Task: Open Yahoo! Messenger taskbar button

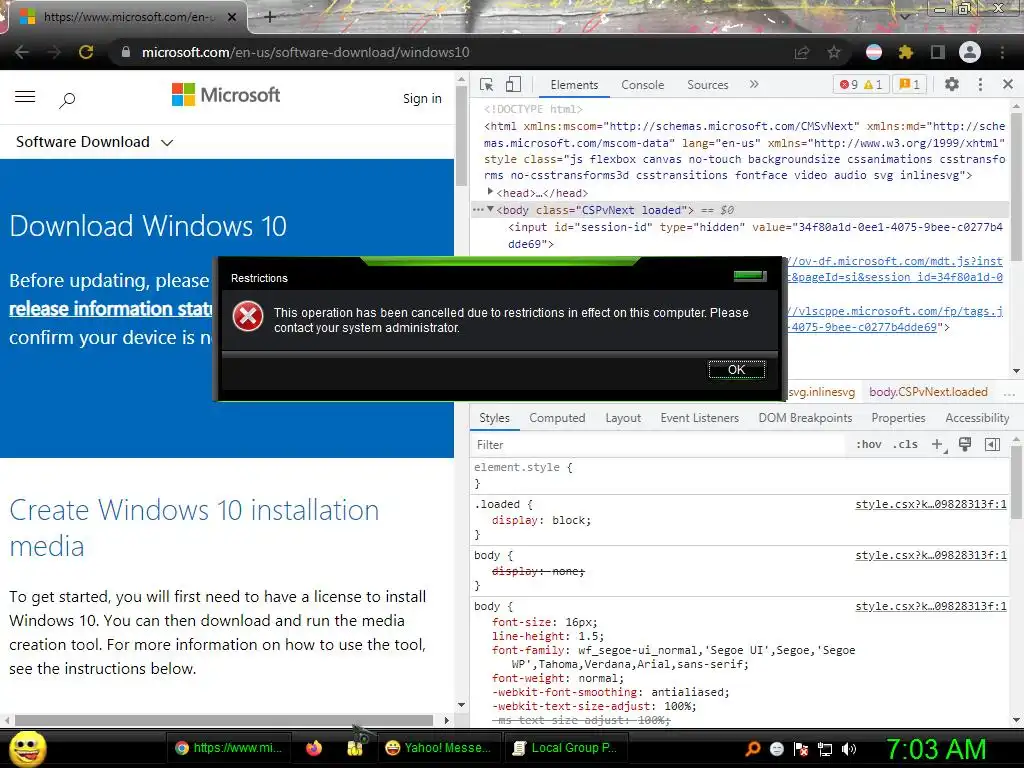Action: (x=439, y=748)
